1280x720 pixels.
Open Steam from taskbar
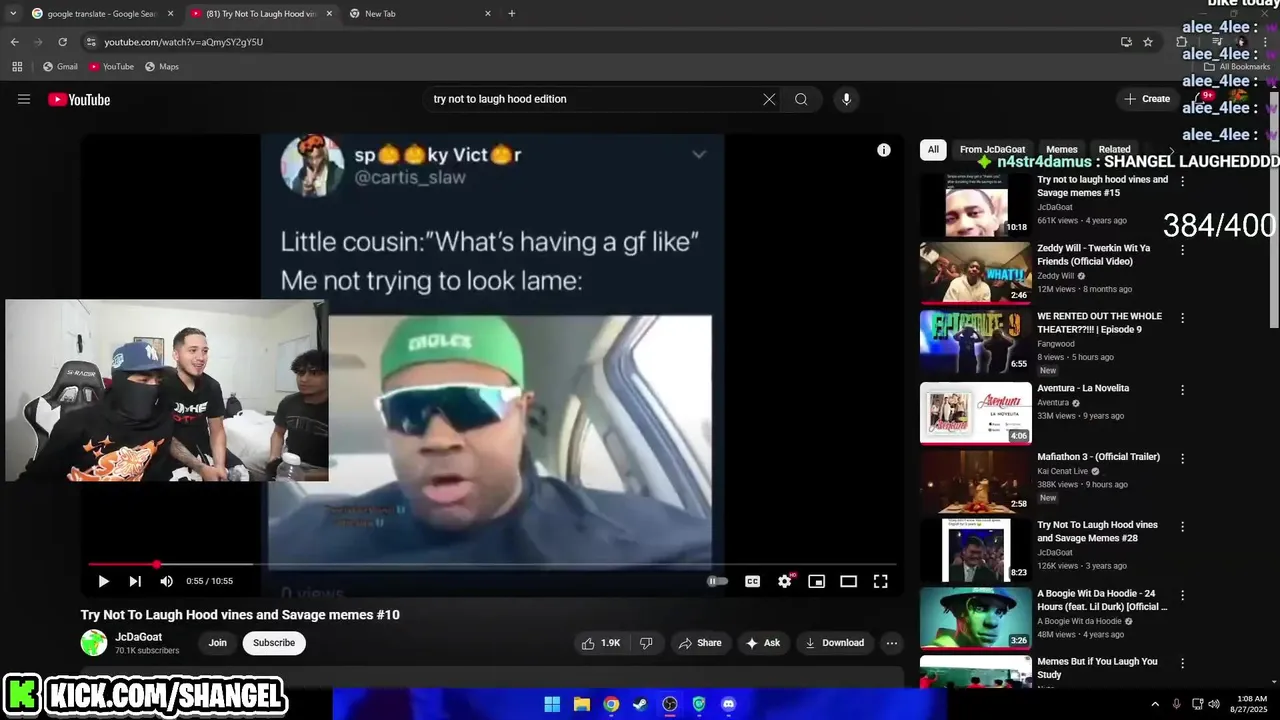point(640,704)
